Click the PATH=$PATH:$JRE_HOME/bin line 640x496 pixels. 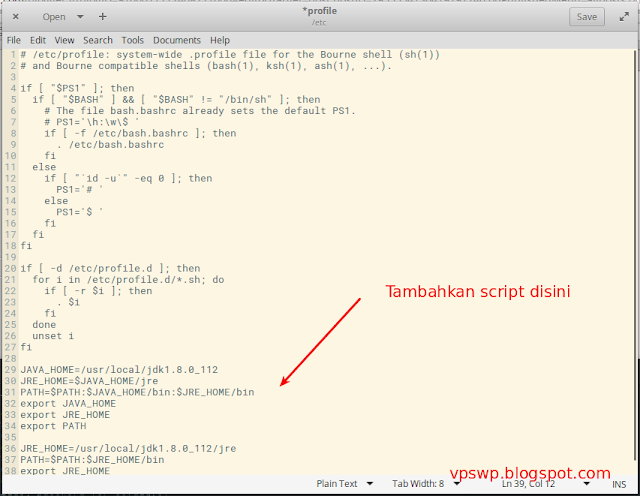point(92,460)
